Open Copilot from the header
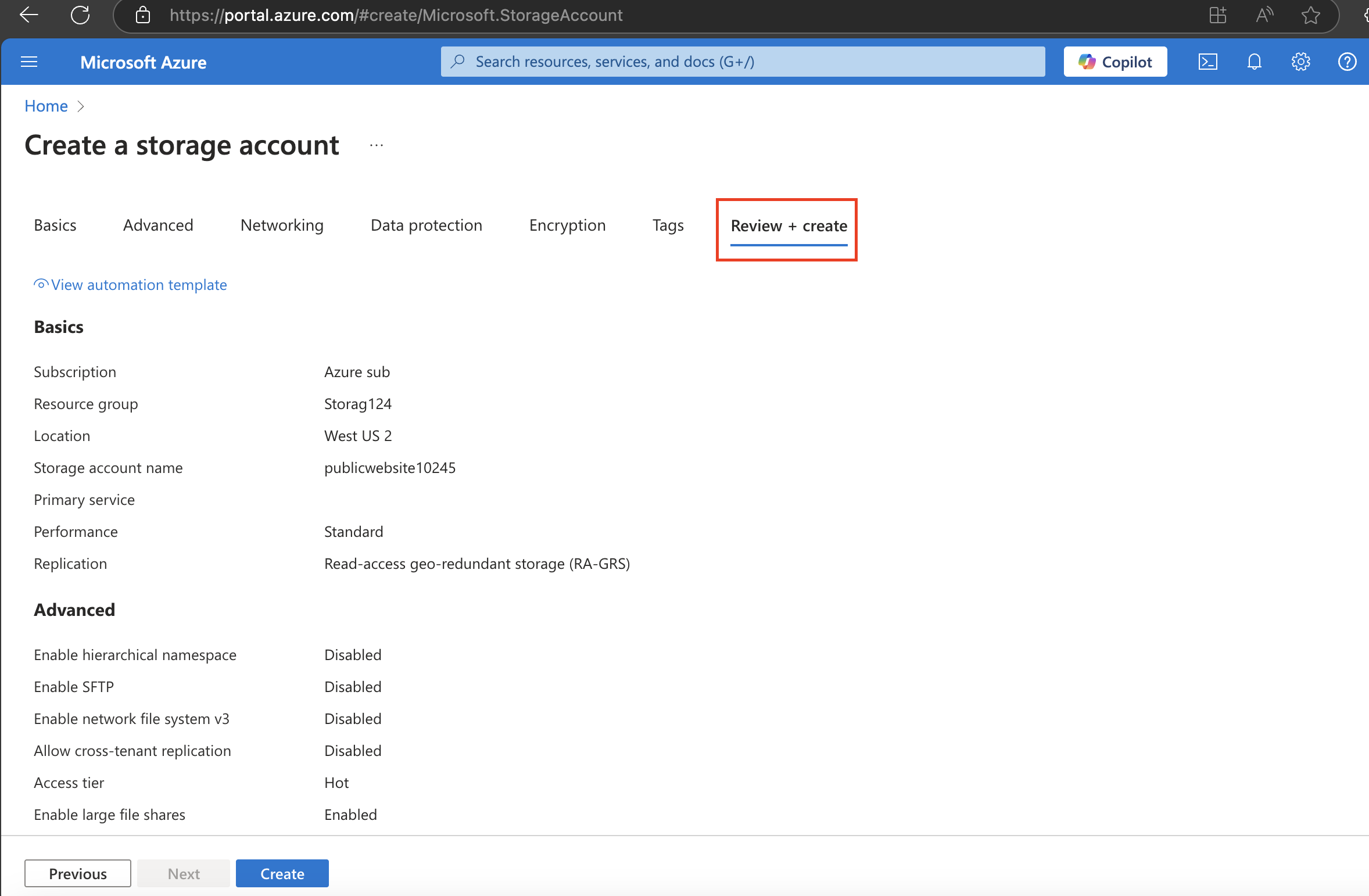 click(1115, 62)
